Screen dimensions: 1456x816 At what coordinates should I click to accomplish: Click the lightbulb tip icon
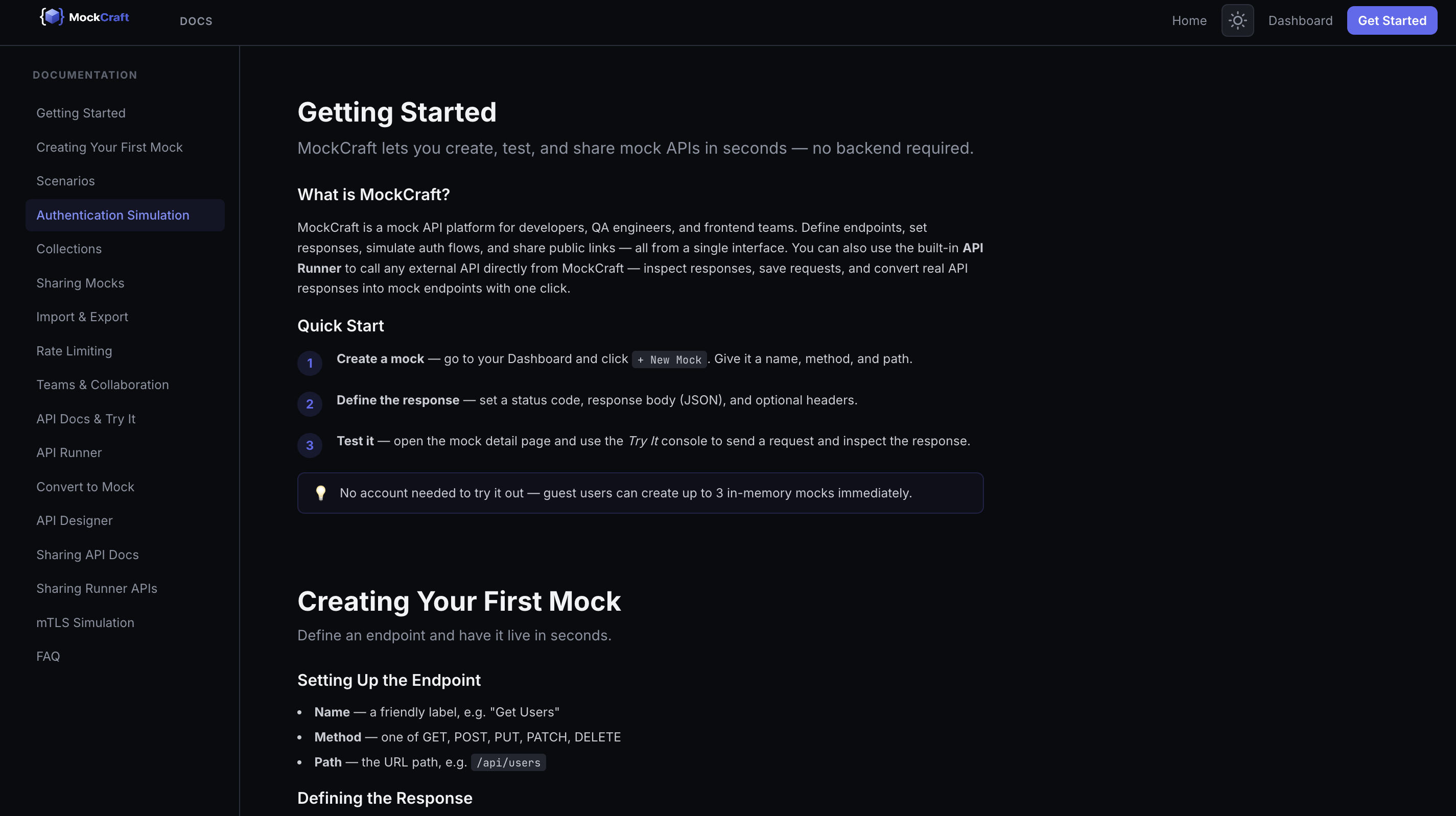pos(321,492)
